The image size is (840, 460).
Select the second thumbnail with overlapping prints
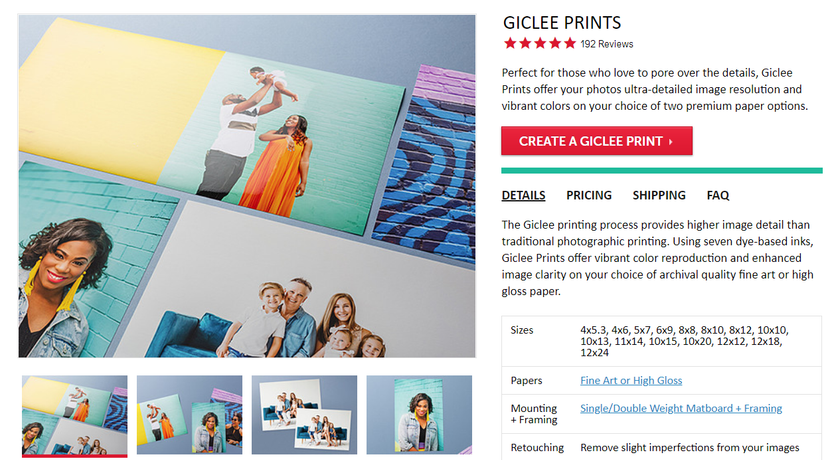point(189,415)
